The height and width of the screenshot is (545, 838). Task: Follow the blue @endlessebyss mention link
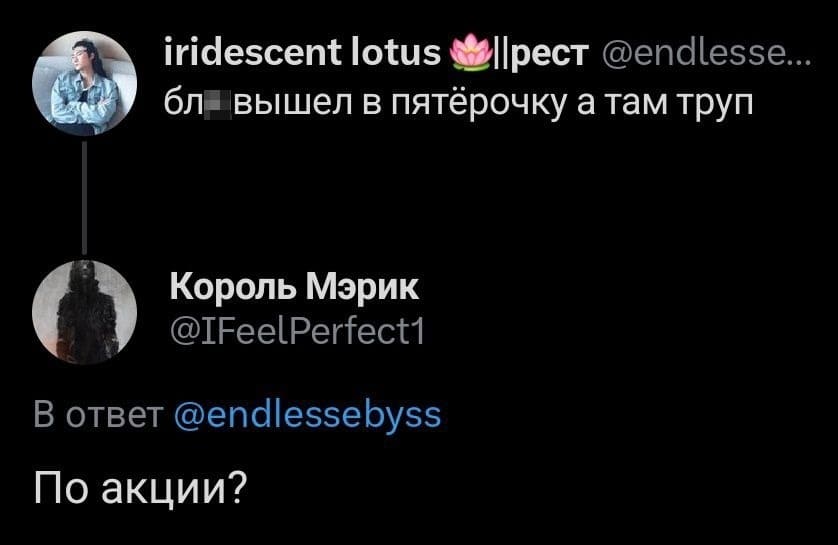click(307, 412)
